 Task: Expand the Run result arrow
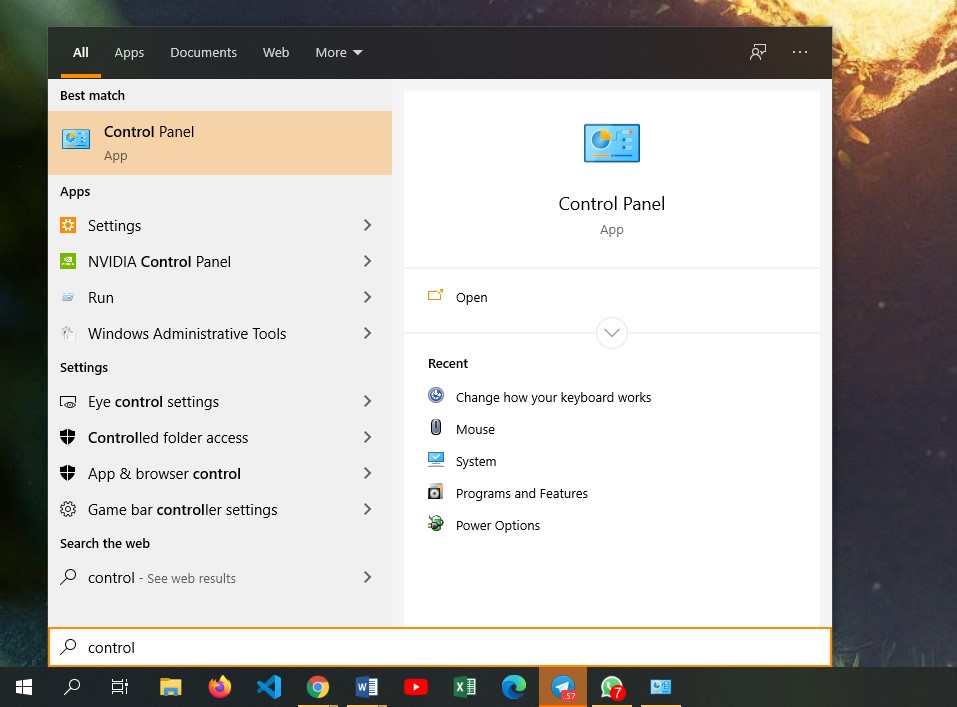(367, 297)
